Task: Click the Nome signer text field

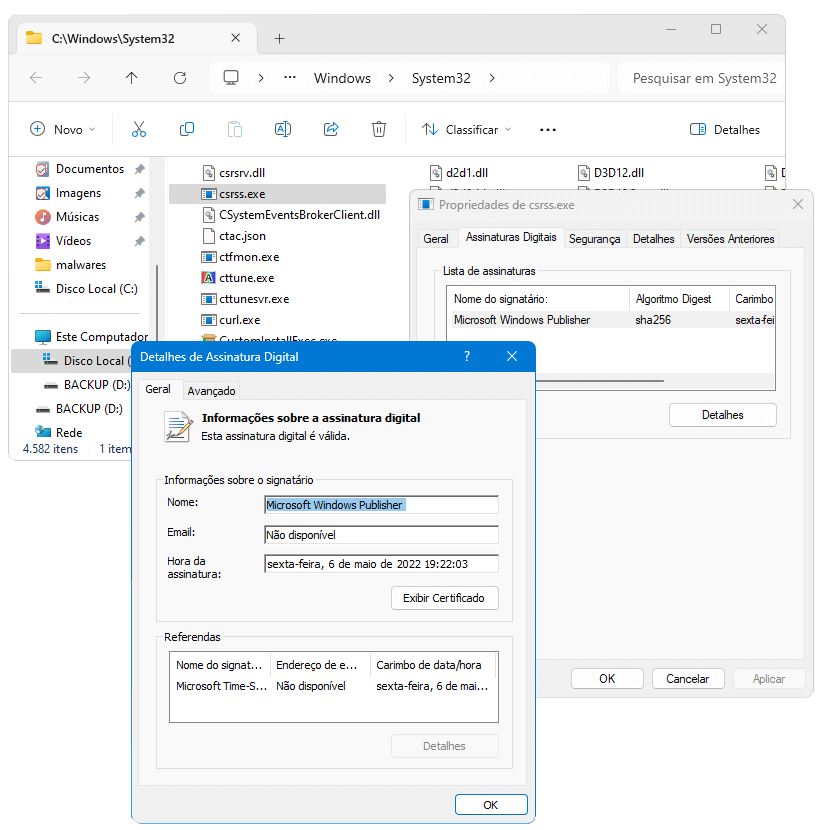Action: (x=381, y=505)
